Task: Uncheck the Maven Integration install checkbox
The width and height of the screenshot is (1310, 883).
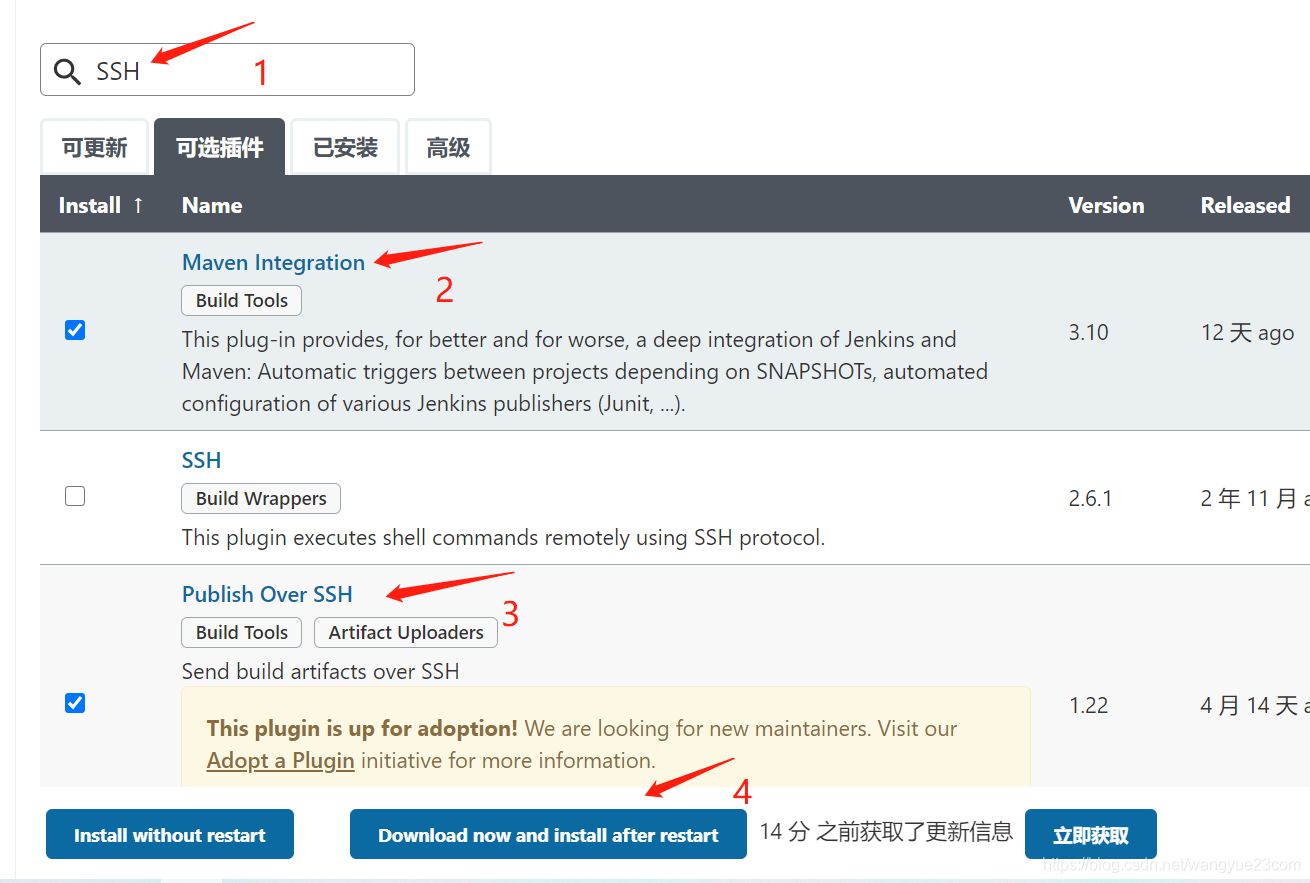Action: click(75, 330)
